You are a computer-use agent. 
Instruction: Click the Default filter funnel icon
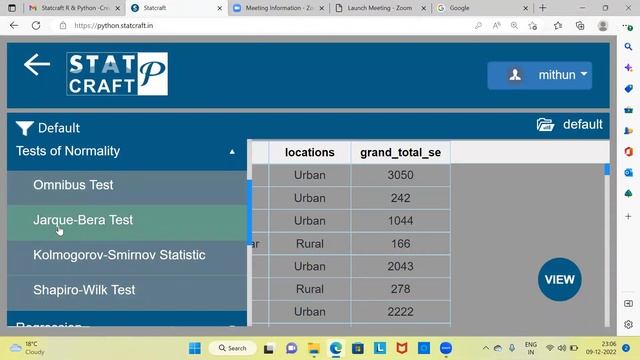coord(24,128)
